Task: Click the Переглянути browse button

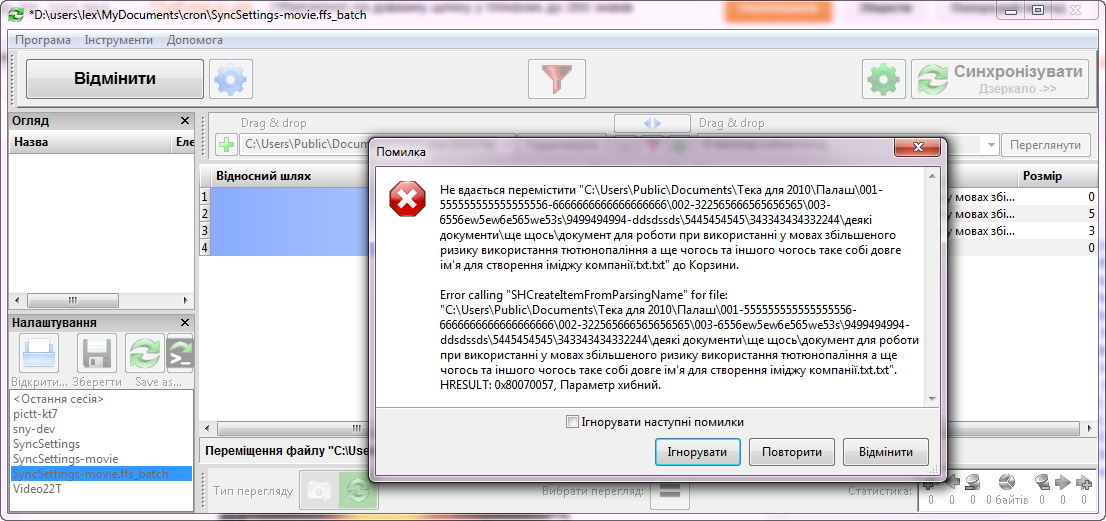Action: (x=1045, y=145)
